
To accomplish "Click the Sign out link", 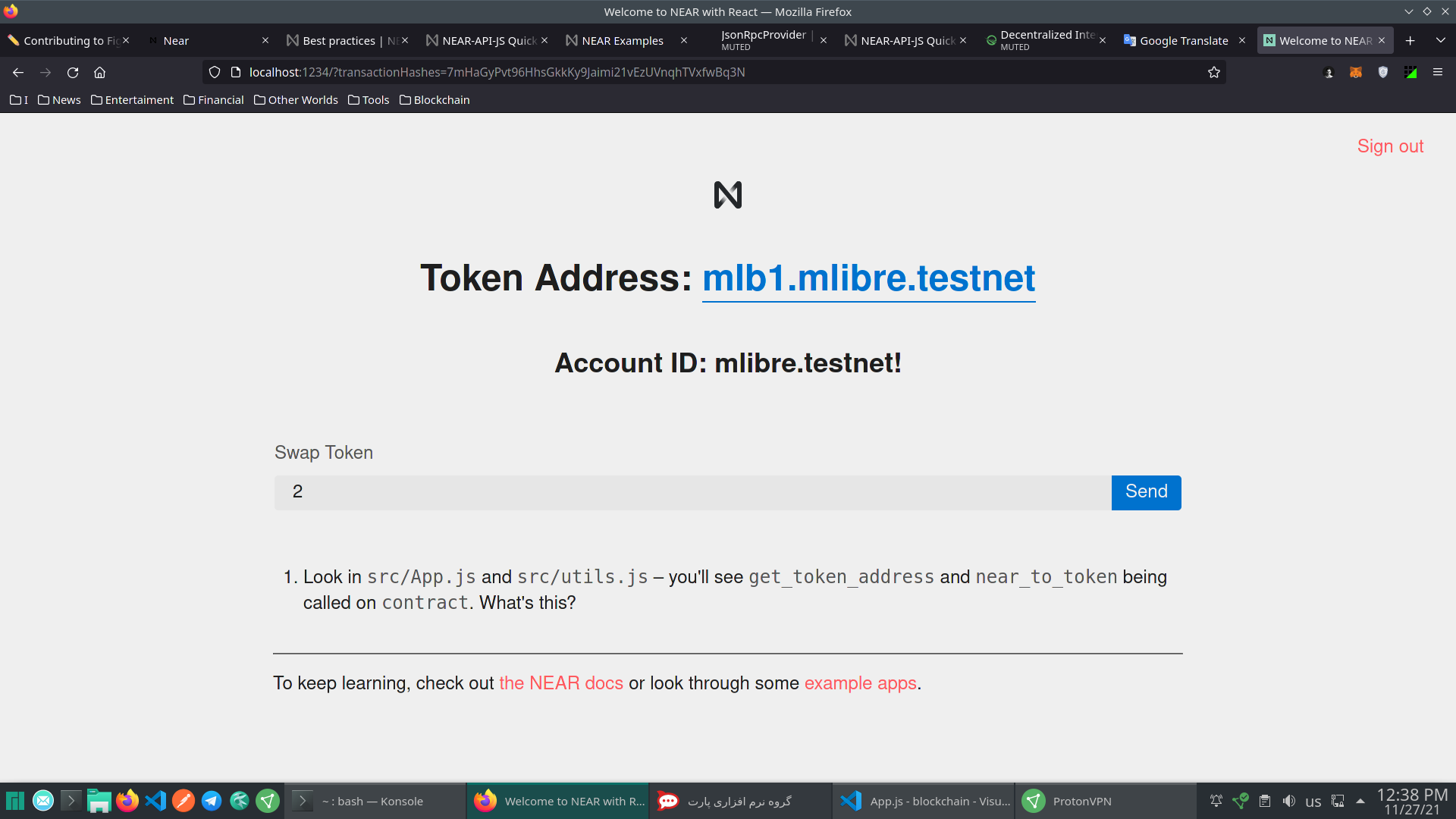I will [x=1390, y=146].
